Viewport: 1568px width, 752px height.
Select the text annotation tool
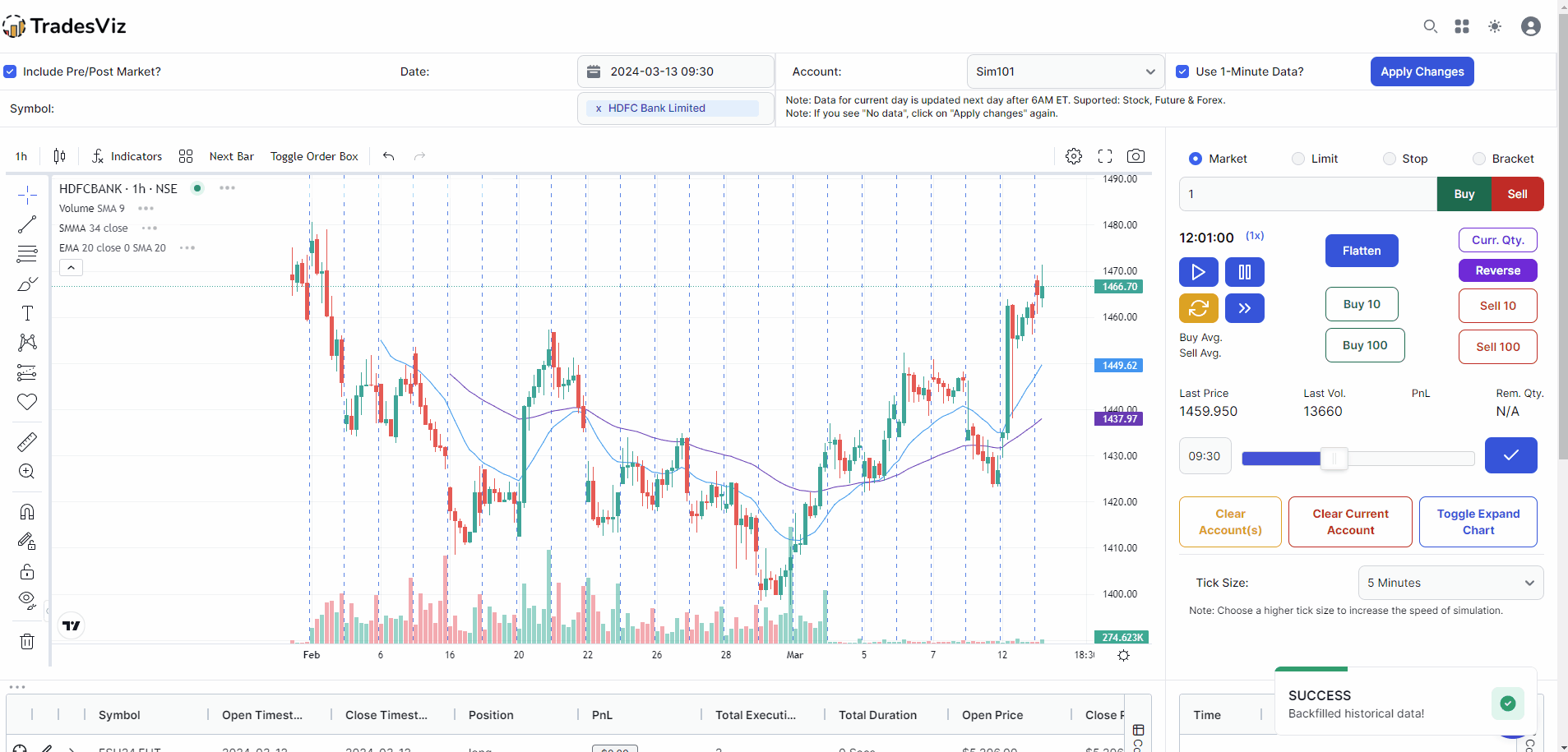pyautogui.click(x=27, y=313)
